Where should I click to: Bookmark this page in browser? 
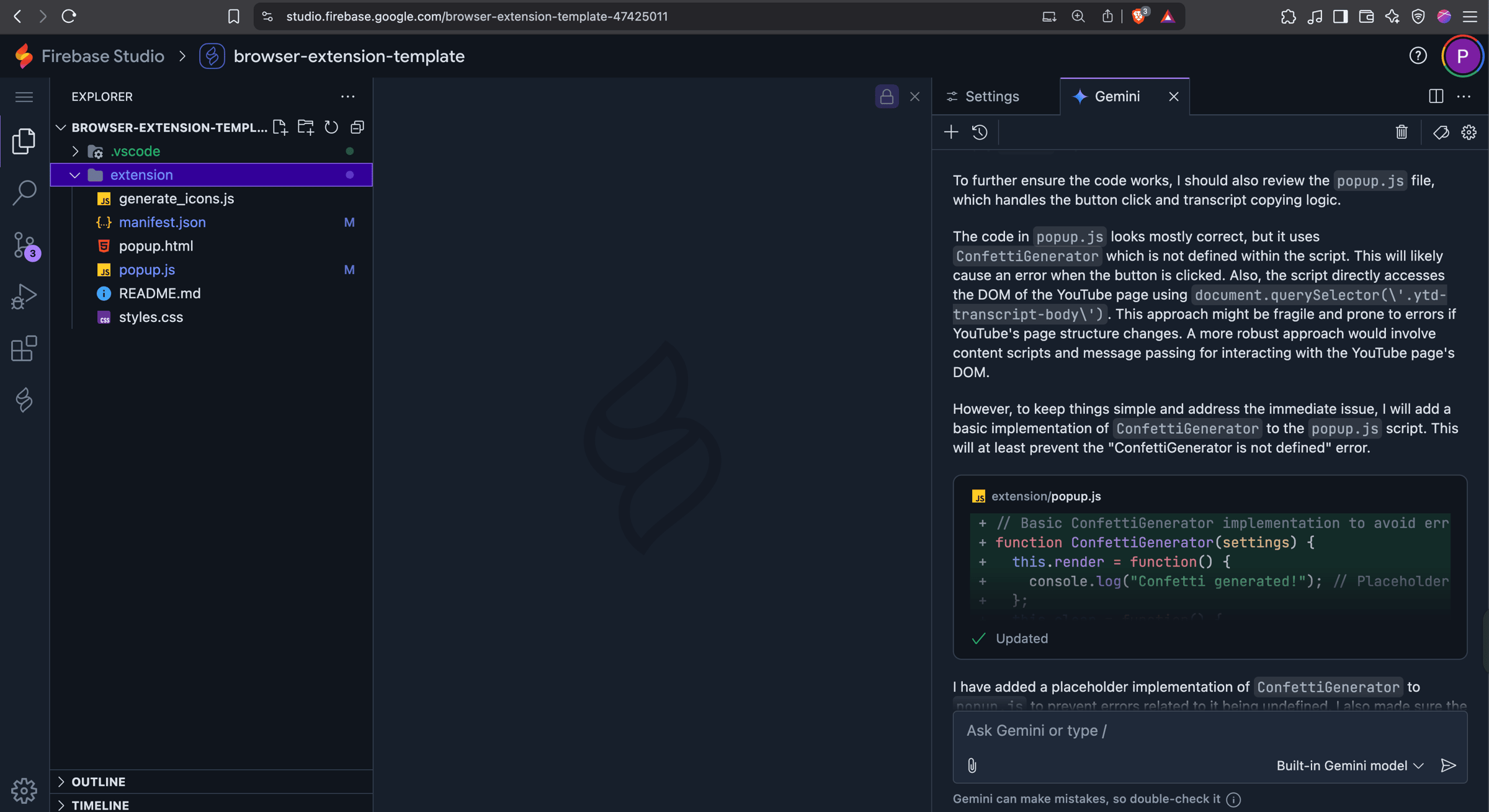coord(233,17)
